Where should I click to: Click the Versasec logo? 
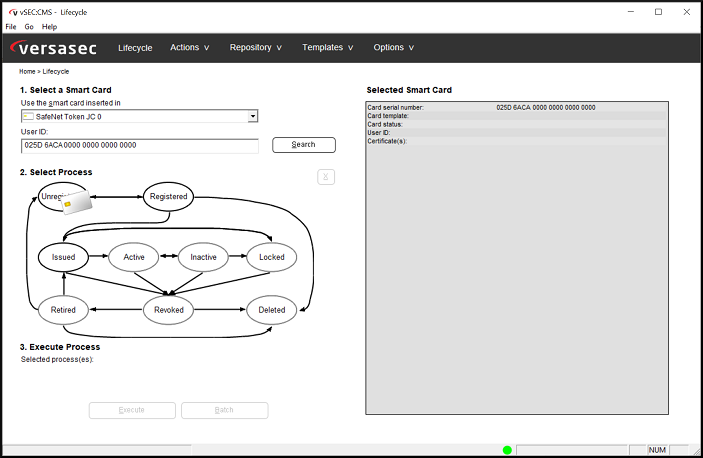[x=53, y=48]
